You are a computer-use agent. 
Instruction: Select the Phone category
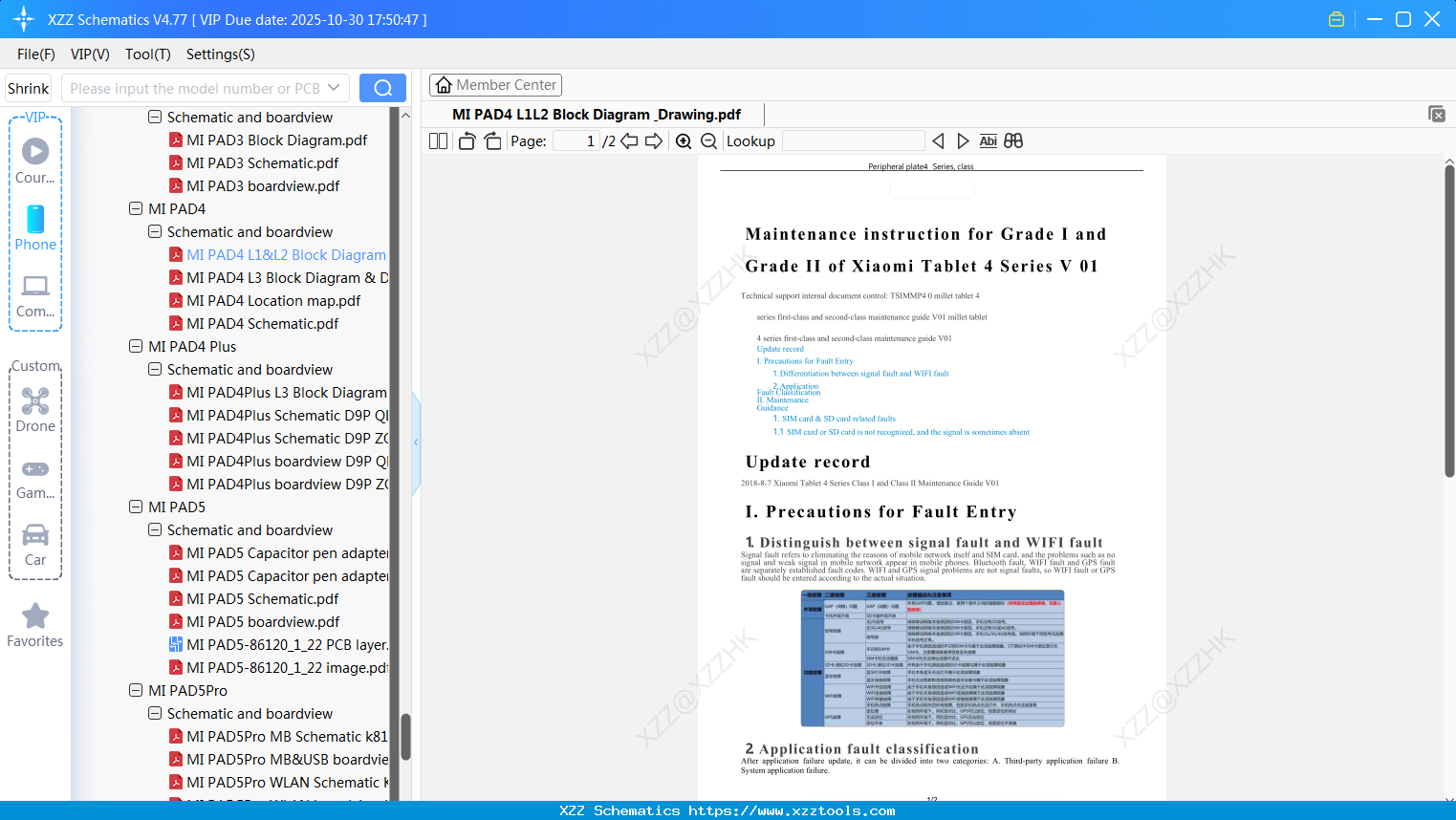pos(35,228)
